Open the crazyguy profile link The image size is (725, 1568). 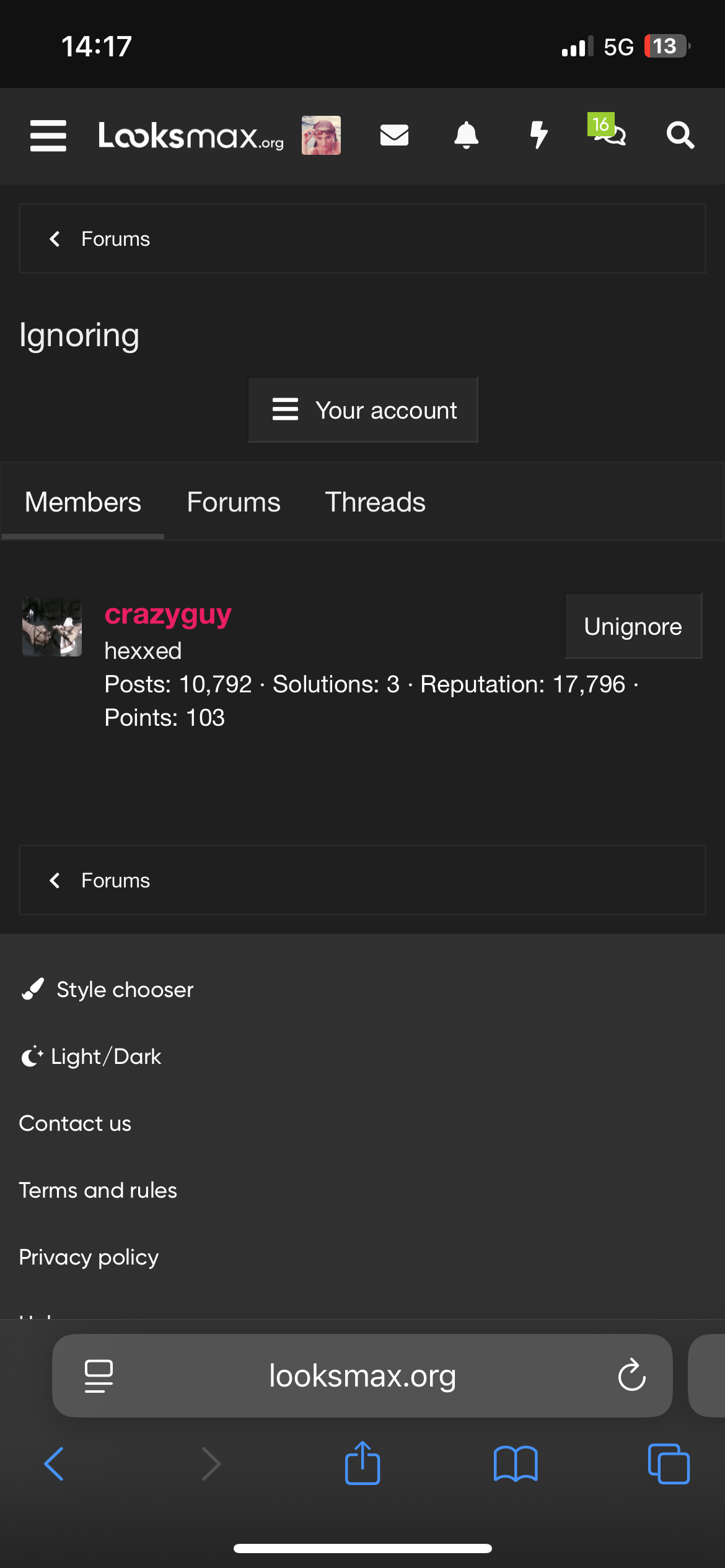pyautogui.click(x=168, y=614)
